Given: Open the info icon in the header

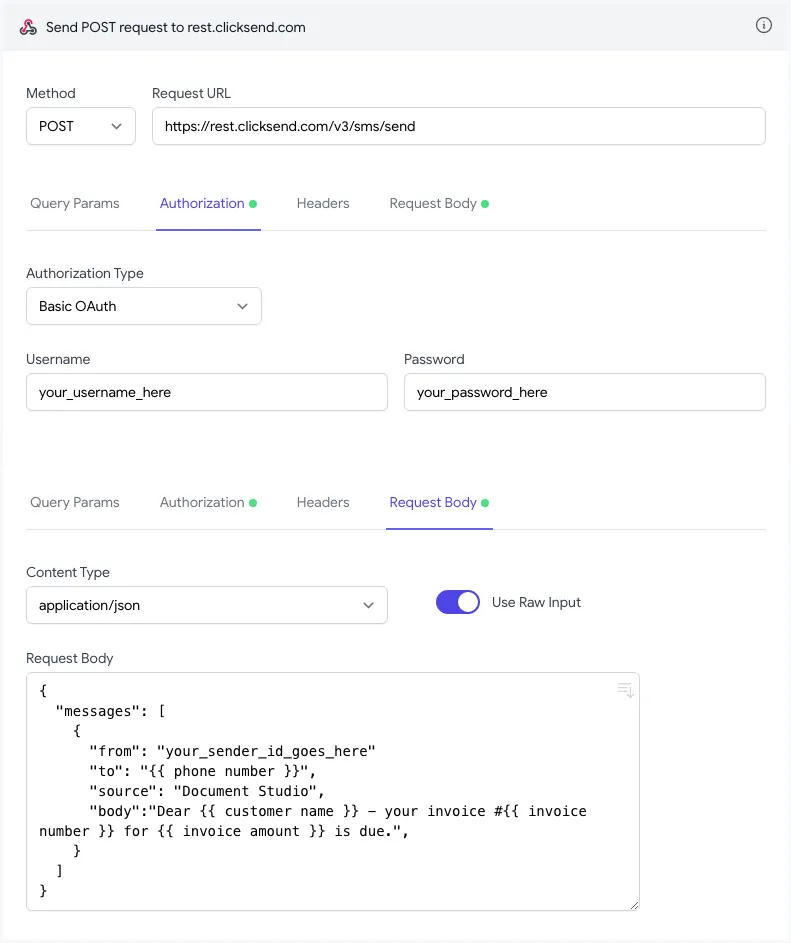Looking at the screenshot, I should click(x=764, y=26).
